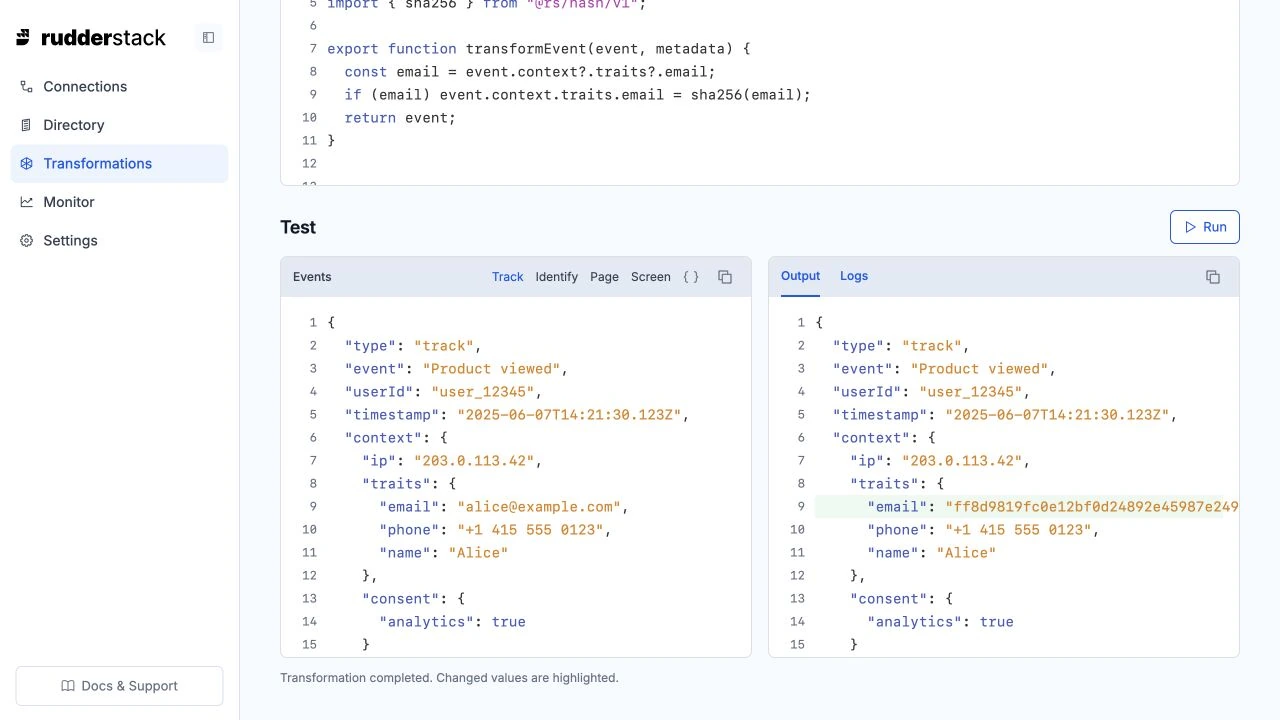Go to the Monitor page
The width and height of the screenshot is (1280, 720).
tap(120, 202)
